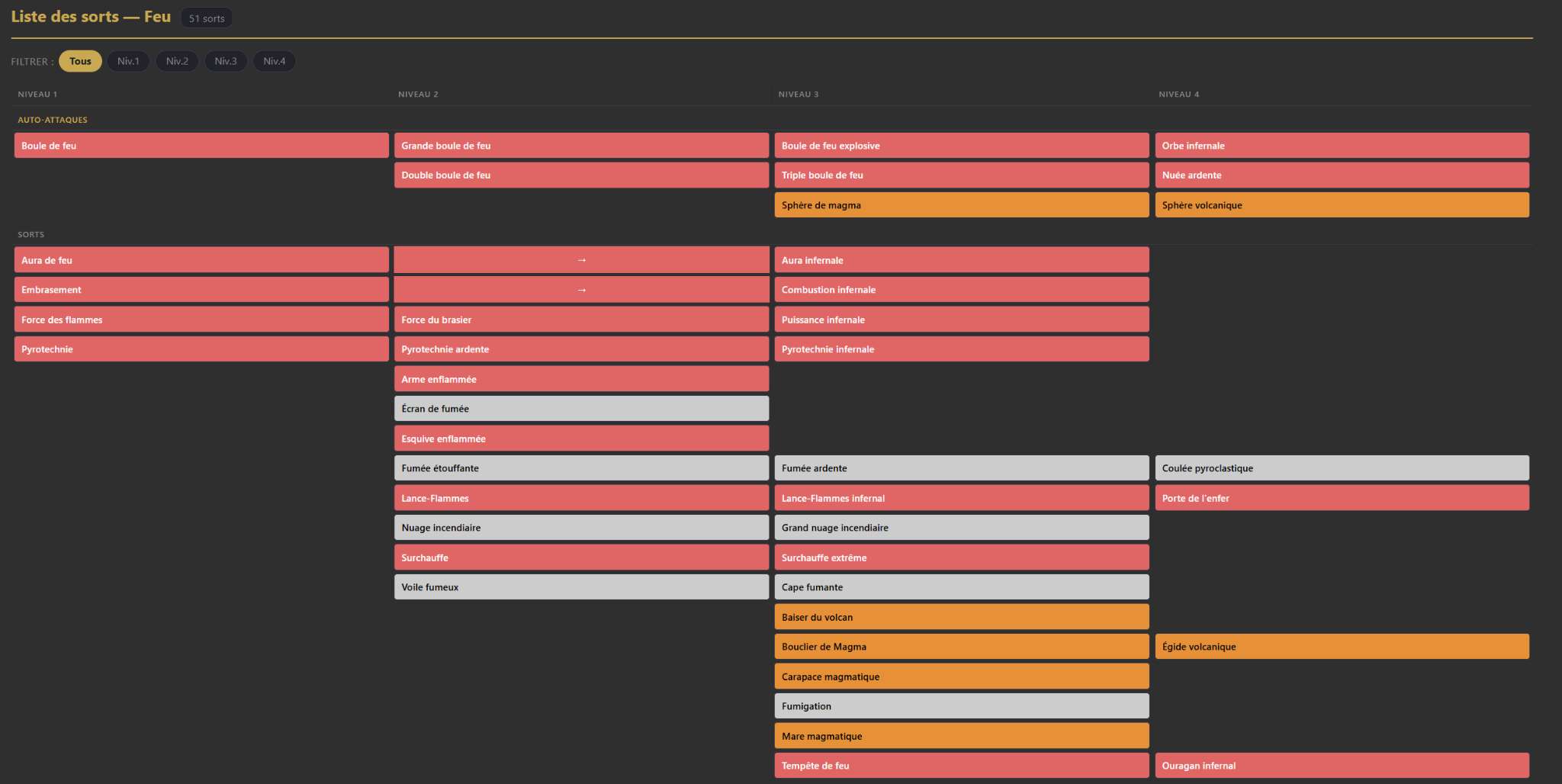The image size is (1562, 784).
Task: Select Nuée ardente spell
Action: 1342,175
